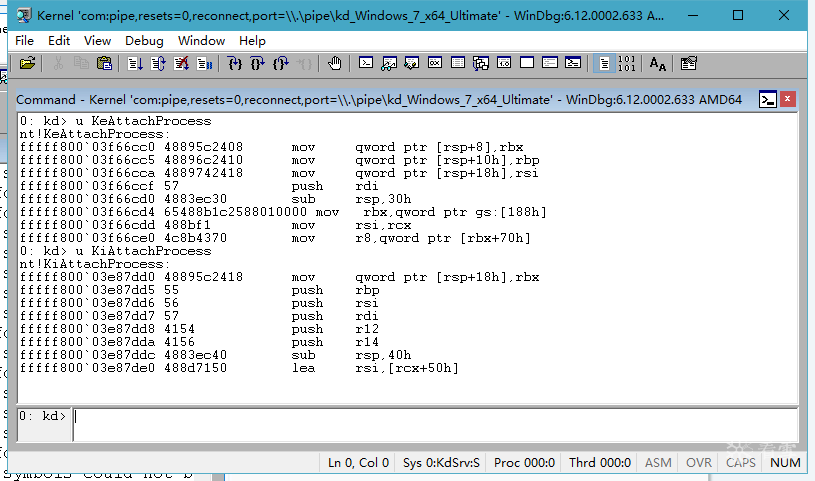Open the Registers window toolbar icon

435,63
